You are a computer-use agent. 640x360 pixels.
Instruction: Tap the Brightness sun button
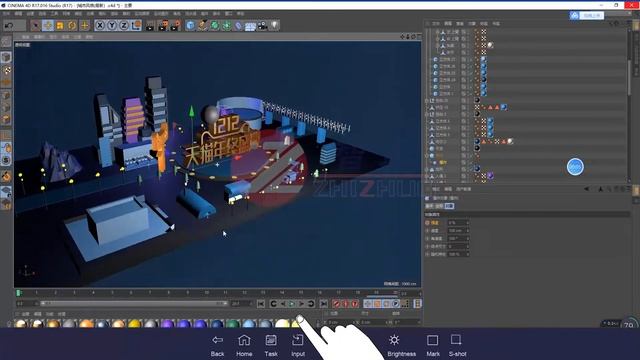(x=402, y=345)
